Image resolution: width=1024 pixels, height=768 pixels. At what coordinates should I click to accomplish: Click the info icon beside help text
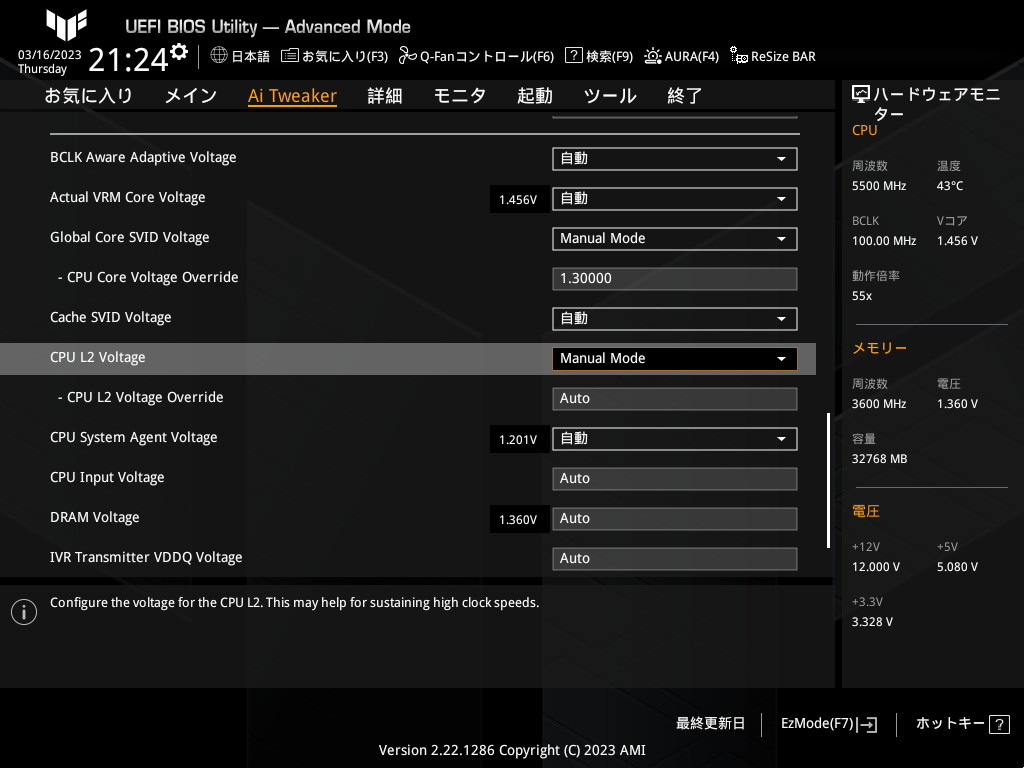click(x=24, y=612)
